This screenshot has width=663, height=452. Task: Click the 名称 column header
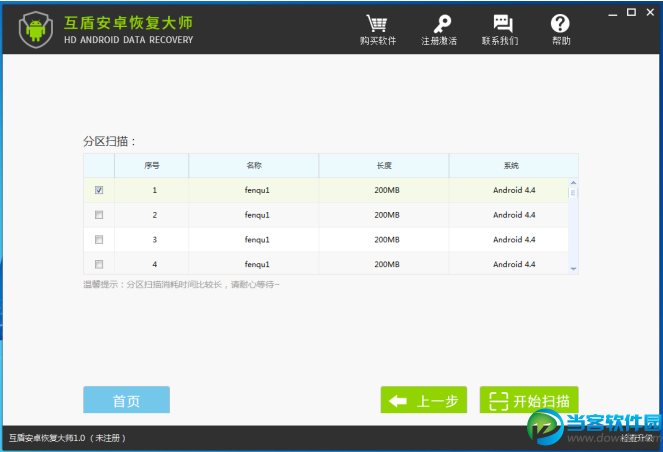point(254,165)
